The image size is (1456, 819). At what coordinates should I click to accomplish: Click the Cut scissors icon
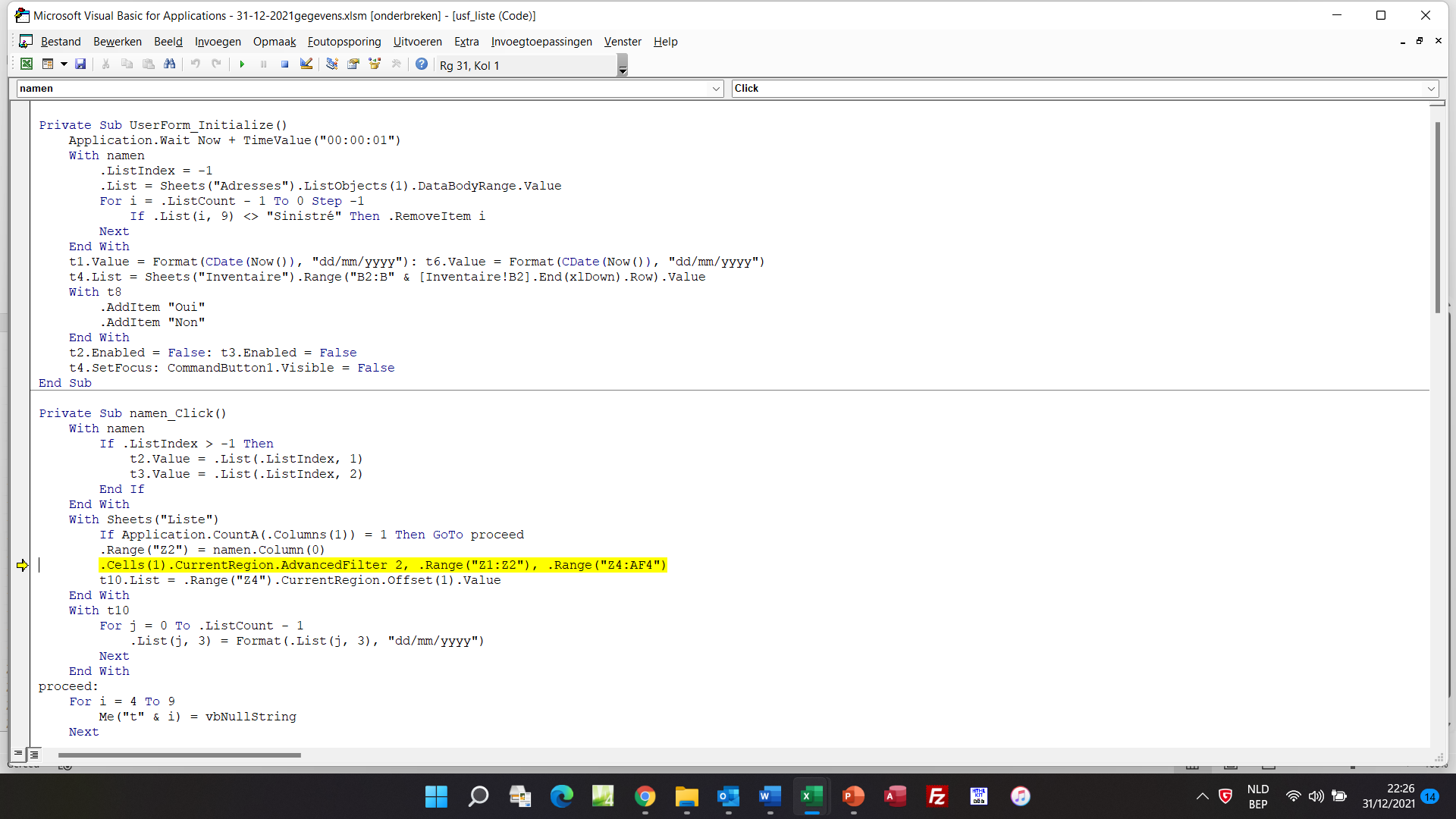tap(106, 64)
